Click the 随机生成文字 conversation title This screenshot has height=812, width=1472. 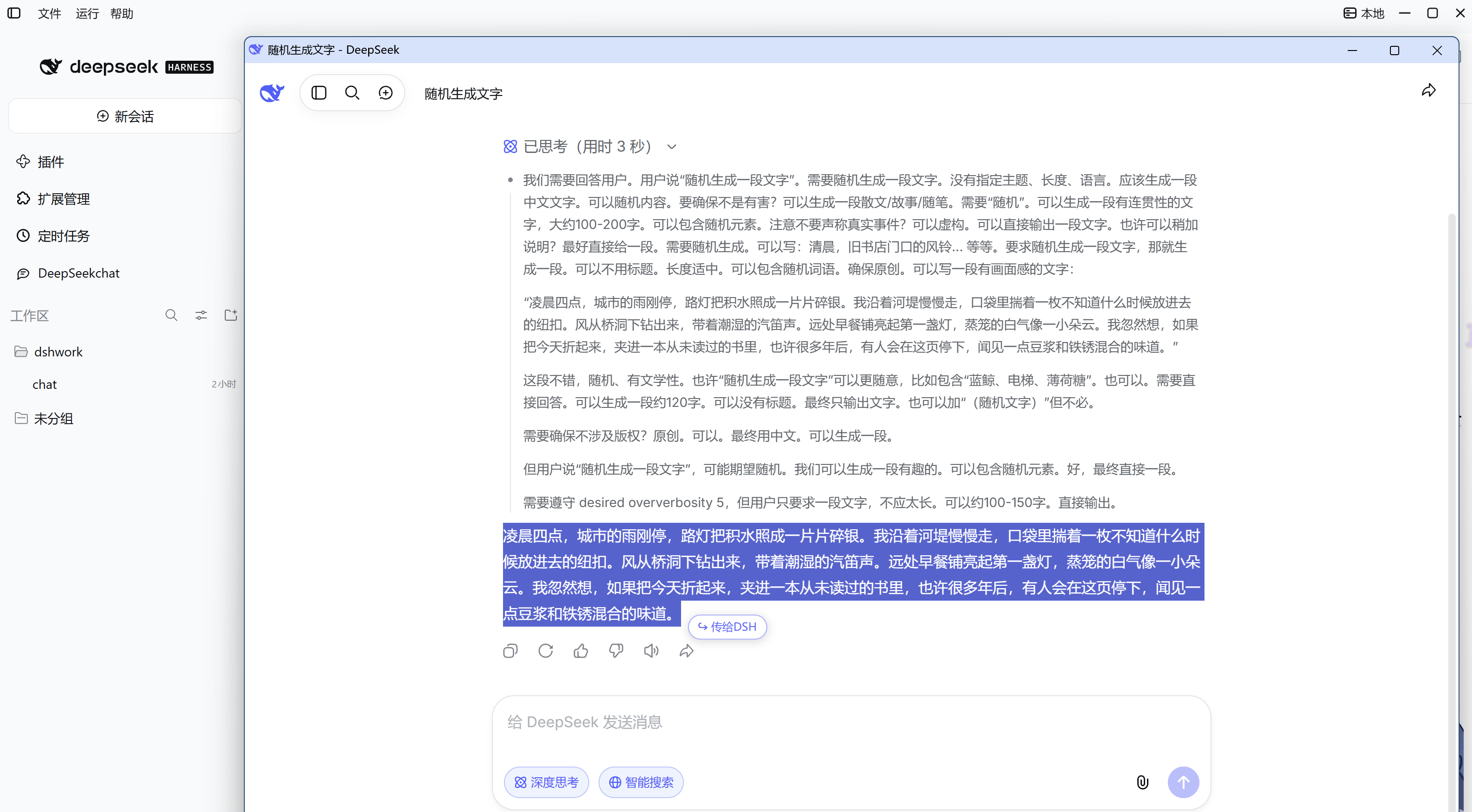(464, 94)
